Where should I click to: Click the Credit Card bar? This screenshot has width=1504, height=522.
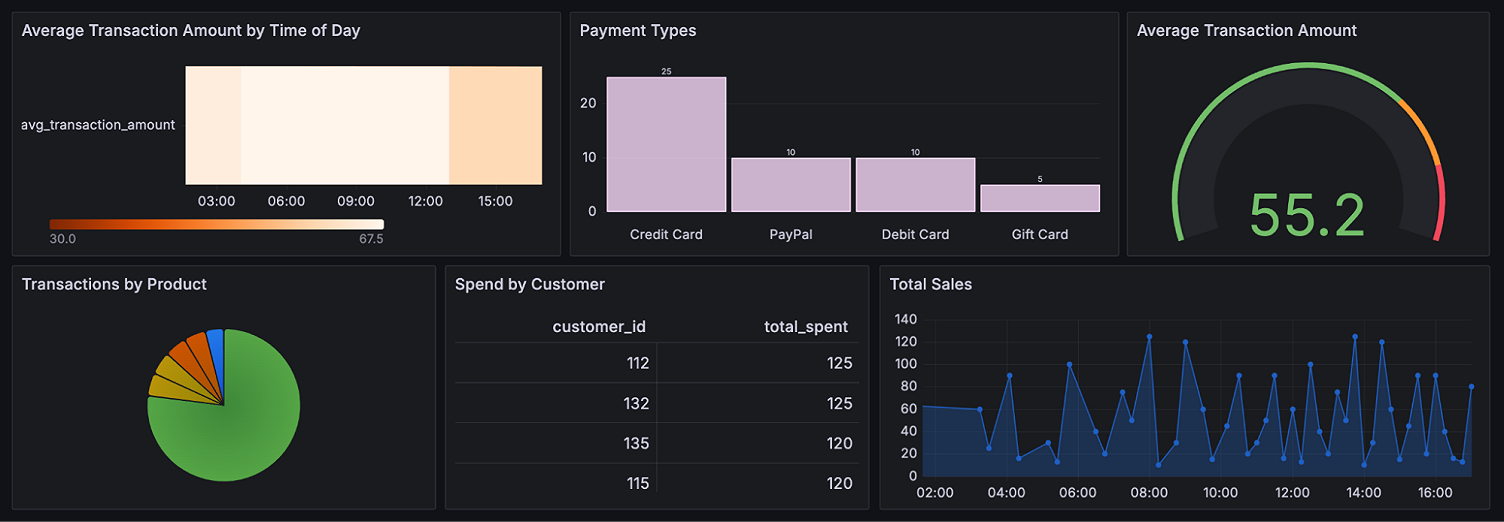pos(666,144)
